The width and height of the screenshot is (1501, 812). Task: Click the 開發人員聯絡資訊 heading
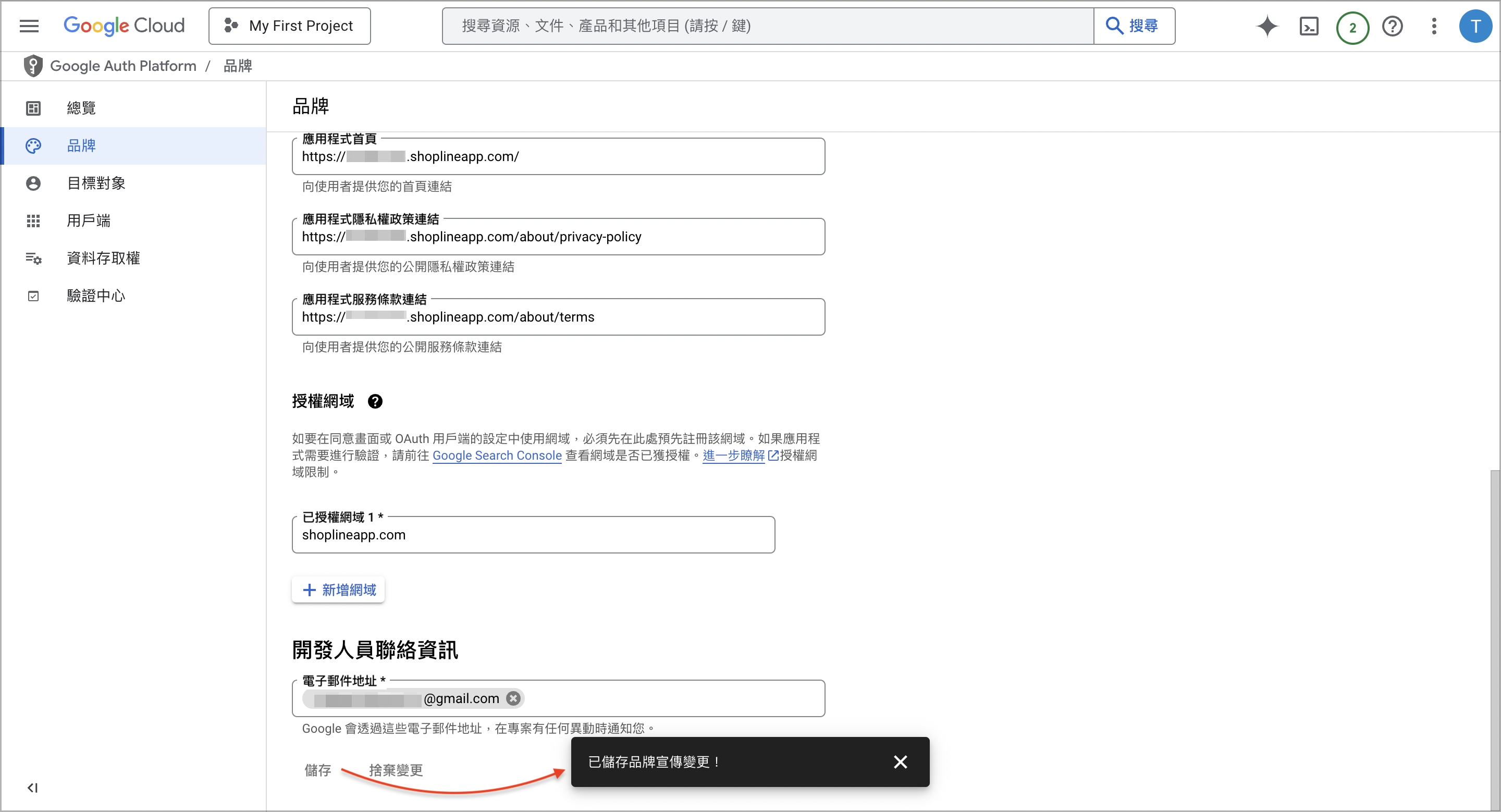pos(375,649)
